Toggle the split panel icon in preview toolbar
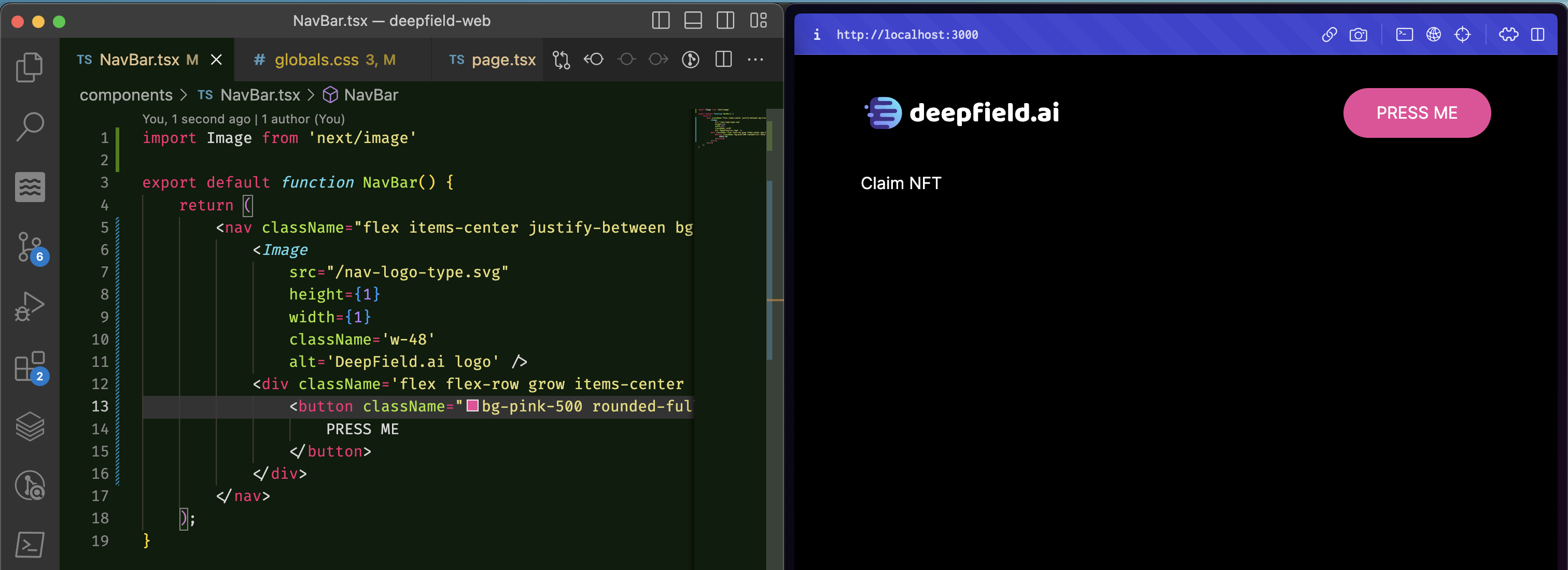Viewport: 1568px width, 570px height. (1537, 35)
